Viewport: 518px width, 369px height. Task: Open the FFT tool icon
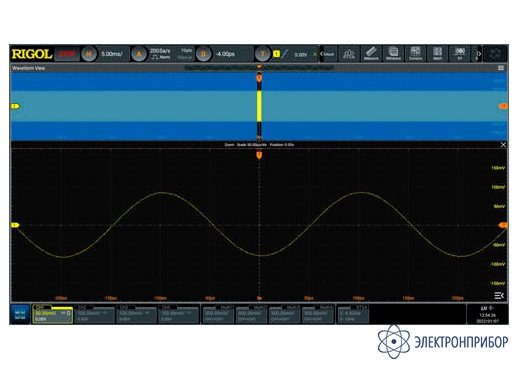pyautogui.click(x=460, y=54)
